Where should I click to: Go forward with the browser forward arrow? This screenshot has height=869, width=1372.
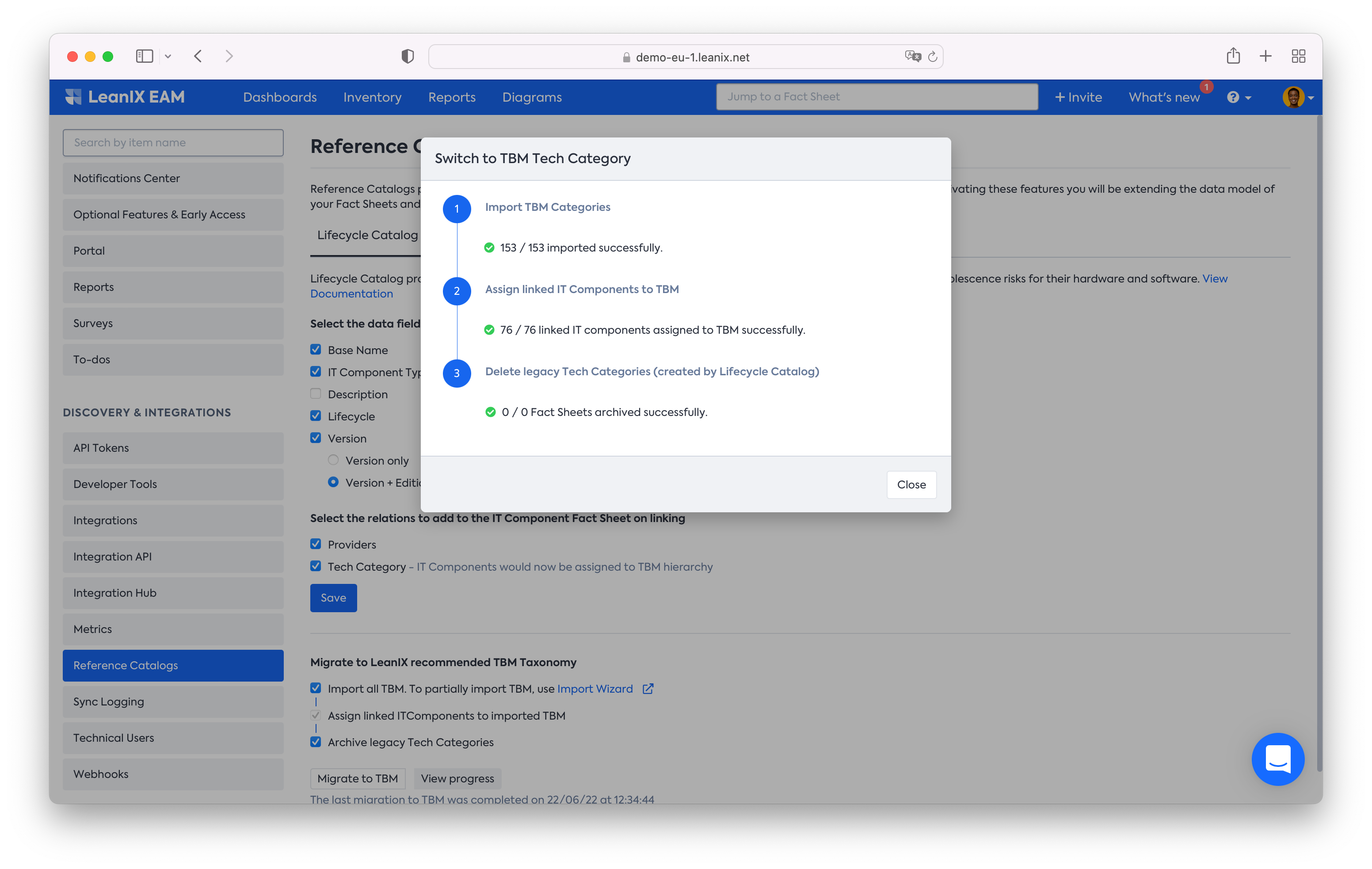point(229,57)
